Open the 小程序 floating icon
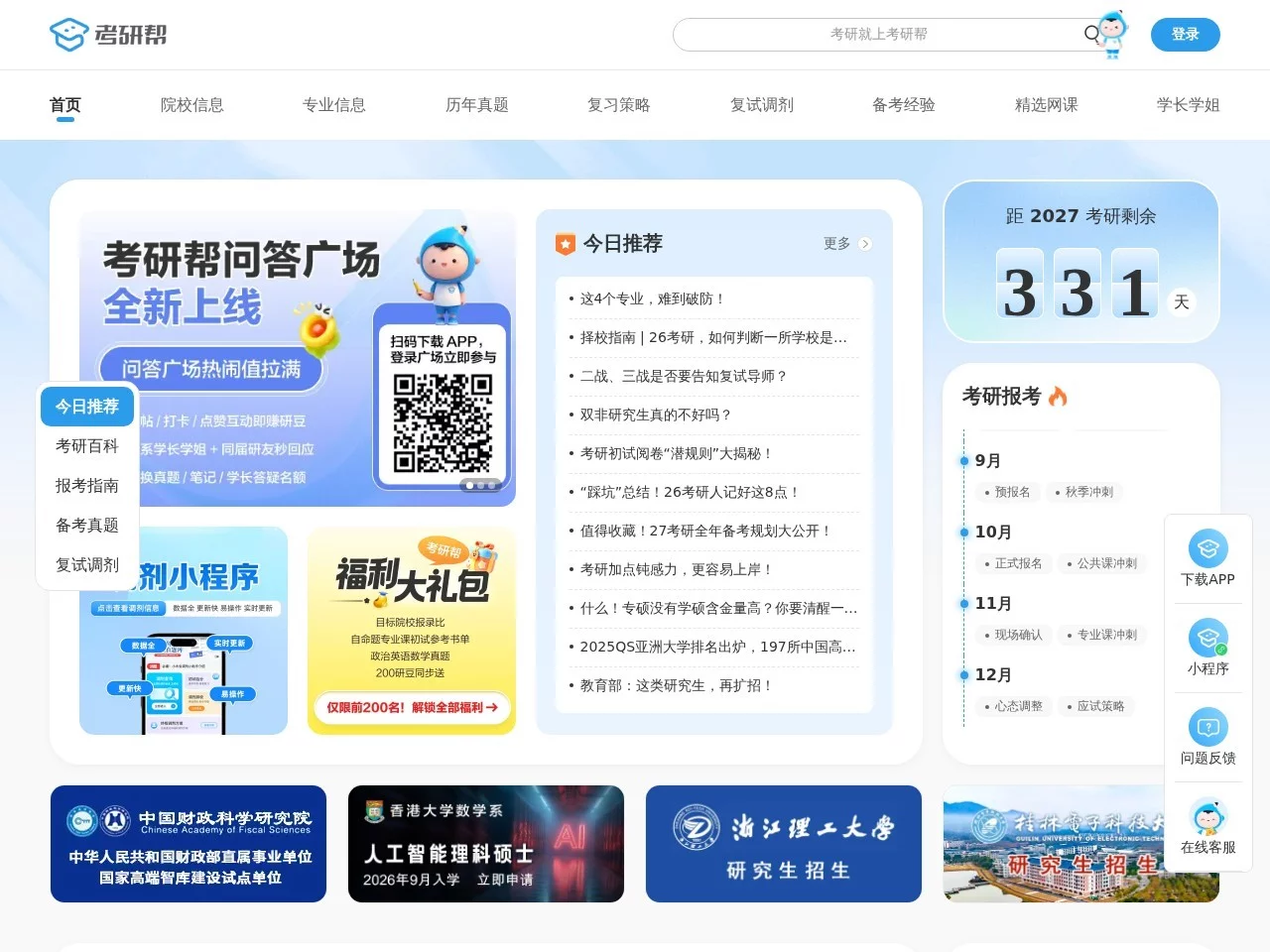 (x=1207, y=638)
